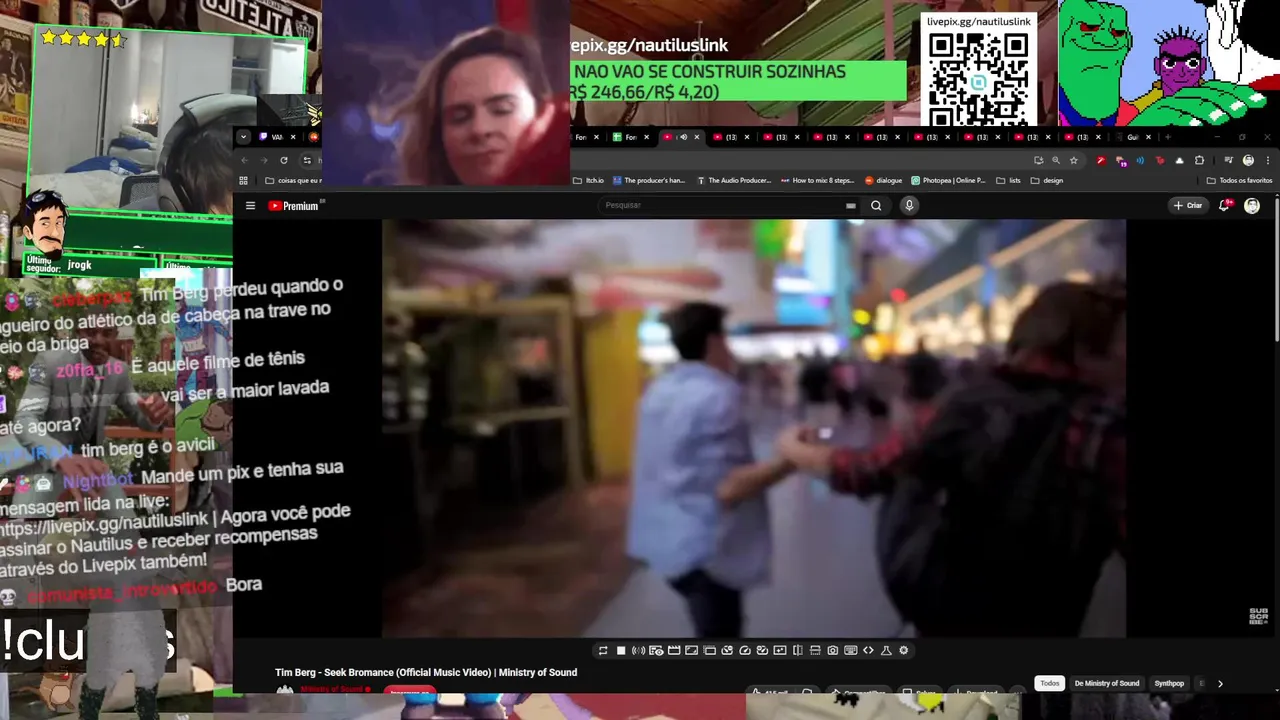Expand the lists bookmark folder
Screen dimensions: 1280x720
[1008, 181]
